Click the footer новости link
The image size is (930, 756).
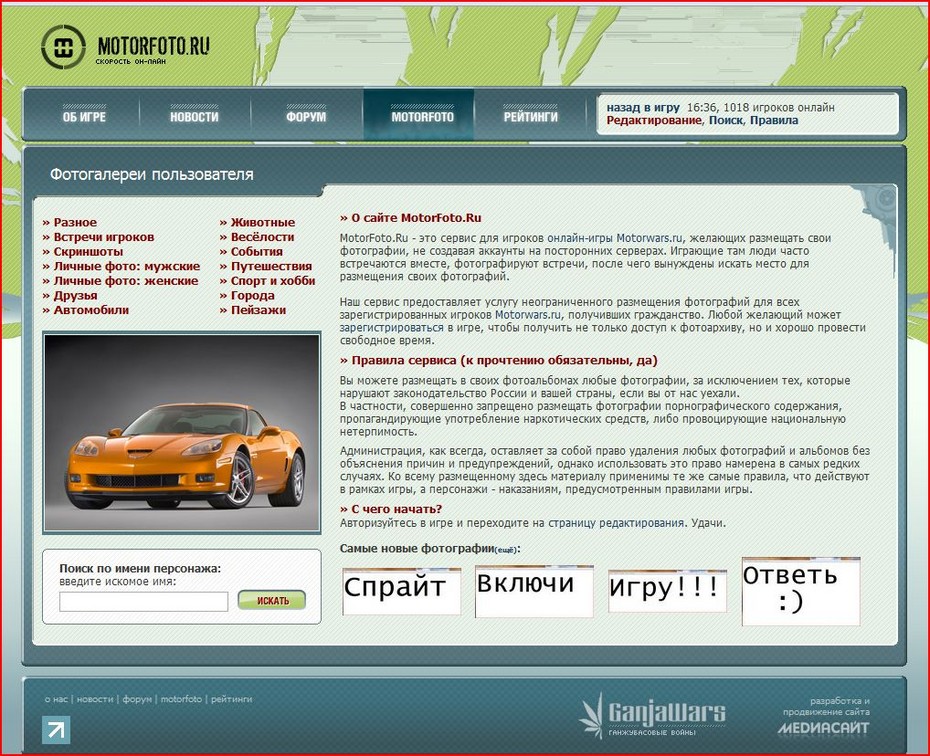[x=95, y=700]
